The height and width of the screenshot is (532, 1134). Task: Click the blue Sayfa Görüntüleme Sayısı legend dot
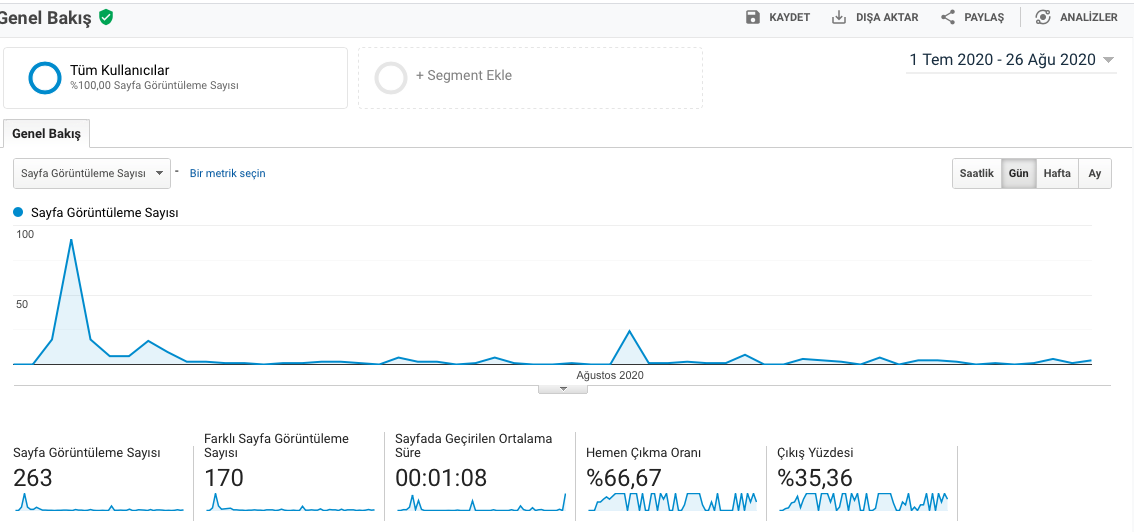(x=19, y=213)
